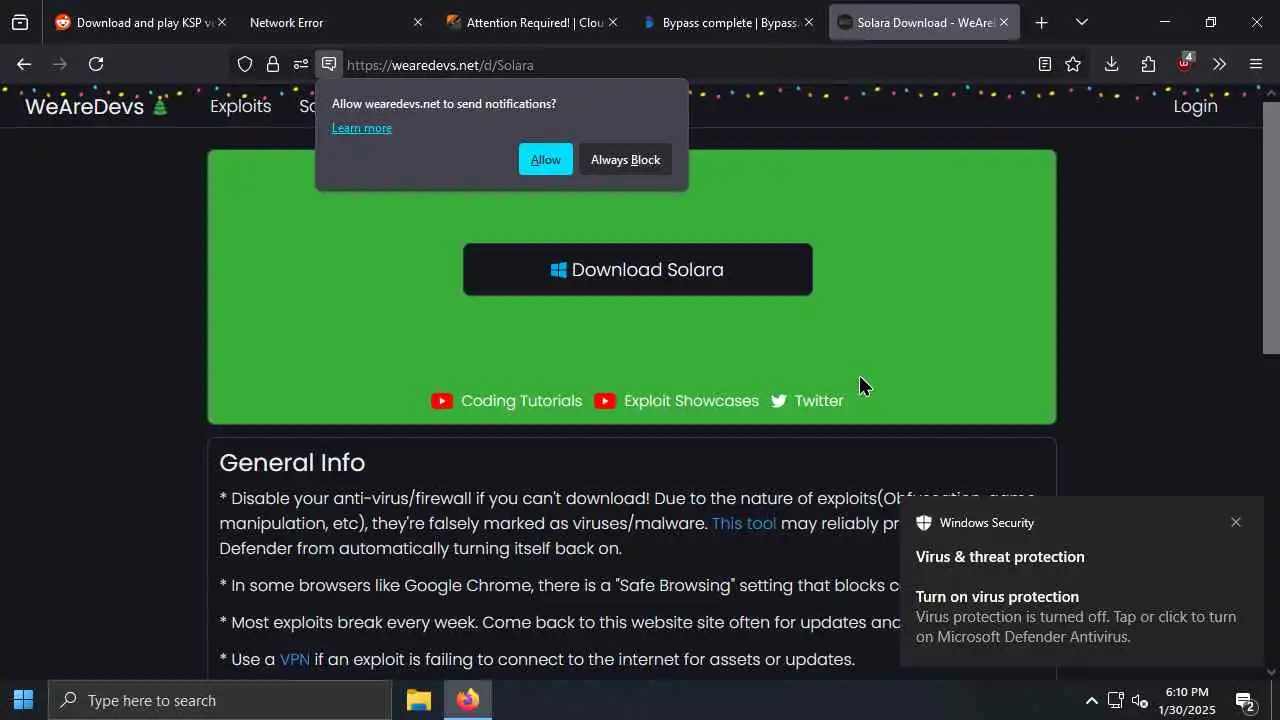Open the Exploit Showcases YouTube link
1280x720 pixels.
point(676,401)
